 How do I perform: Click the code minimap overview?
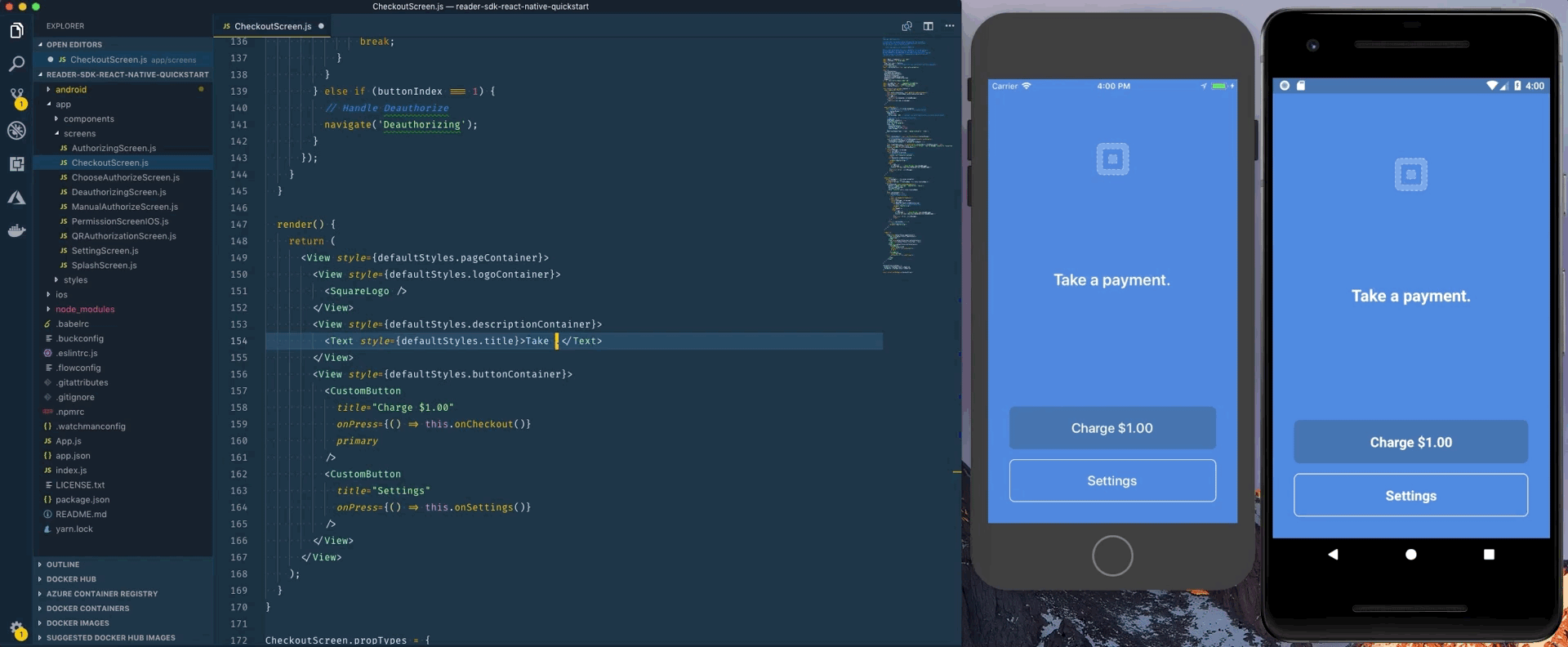click(x=916, y=155)
